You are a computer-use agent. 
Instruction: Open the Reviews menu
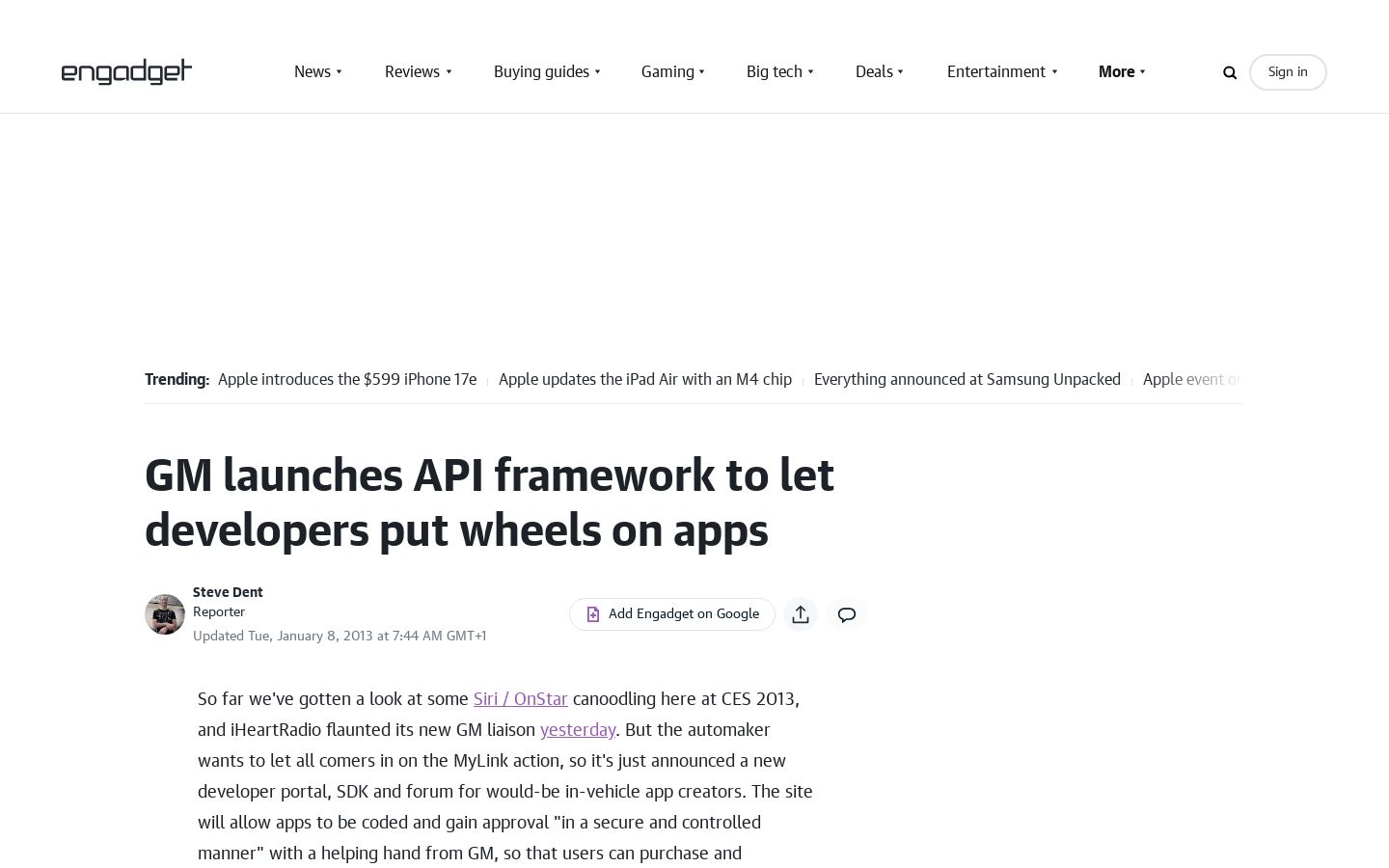(412, 71)
